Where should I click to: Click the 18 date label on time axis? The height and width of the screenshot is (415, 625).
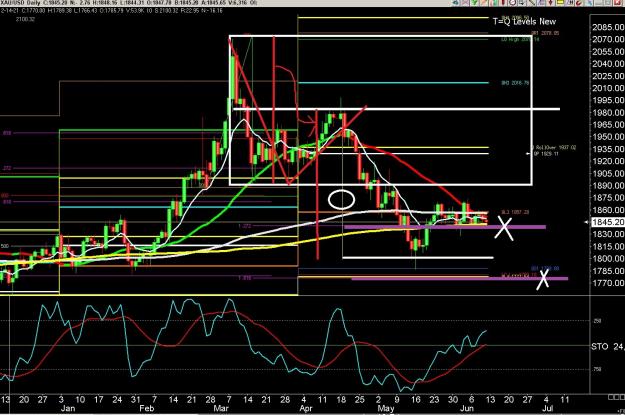point(341,399)
